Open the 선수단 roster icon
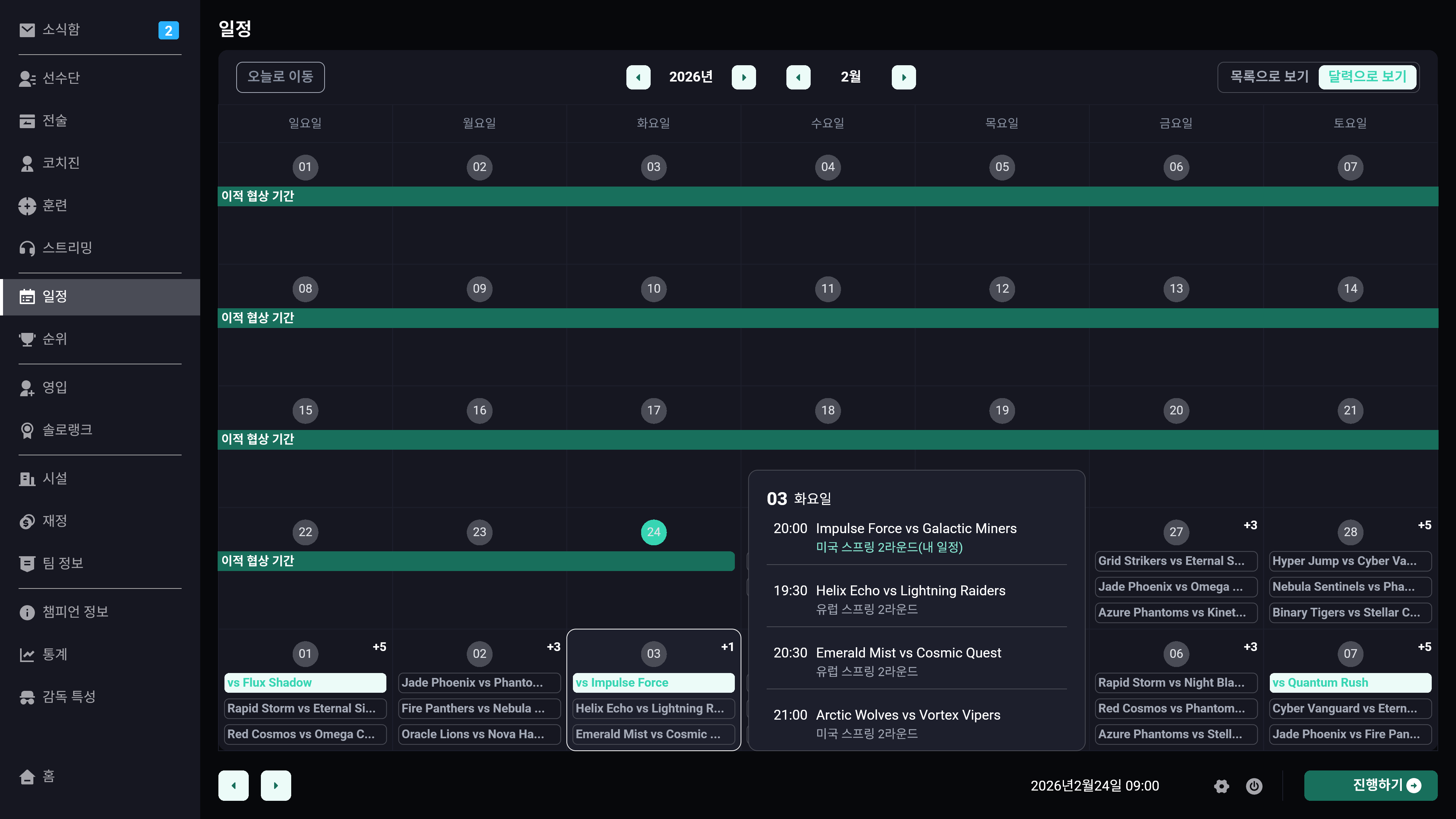1456x819 pixels. pyautogui.click(x=27, y=78)
